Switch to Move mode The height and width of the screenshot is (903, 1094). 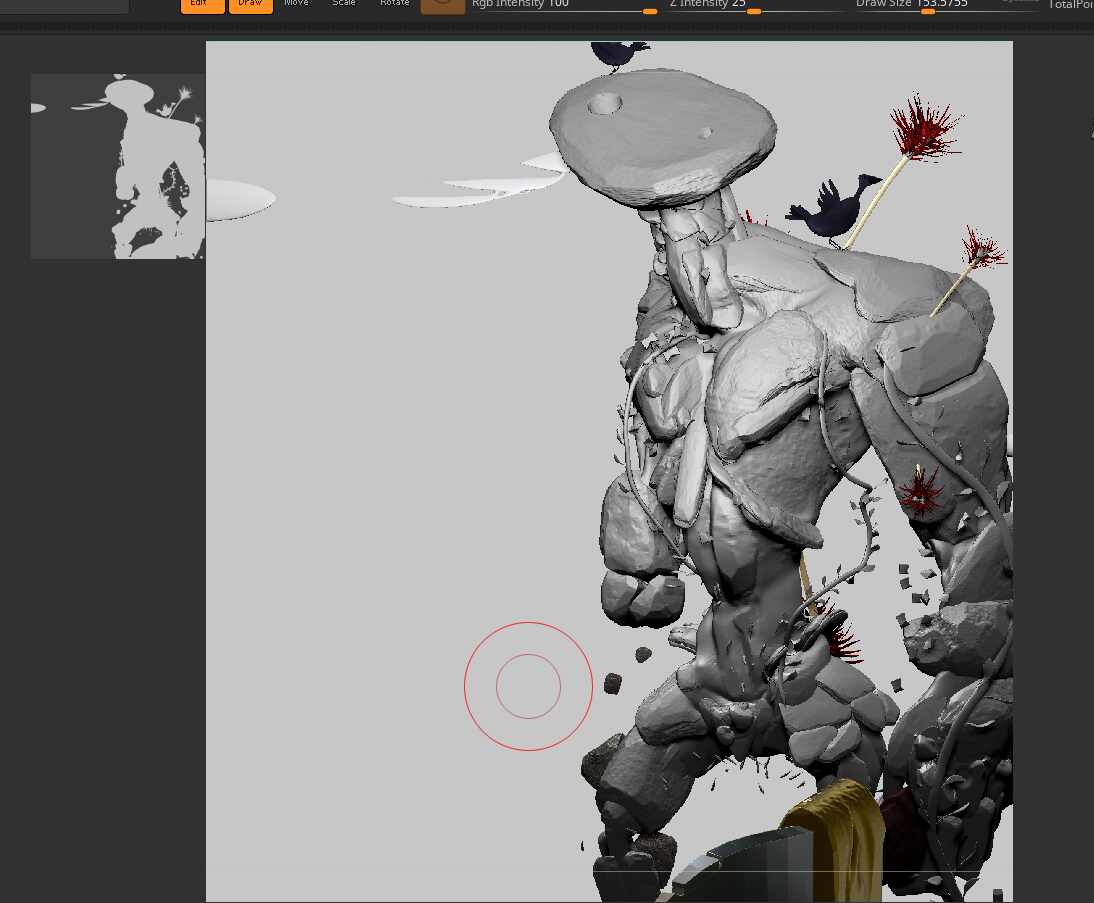pos(297,4)
